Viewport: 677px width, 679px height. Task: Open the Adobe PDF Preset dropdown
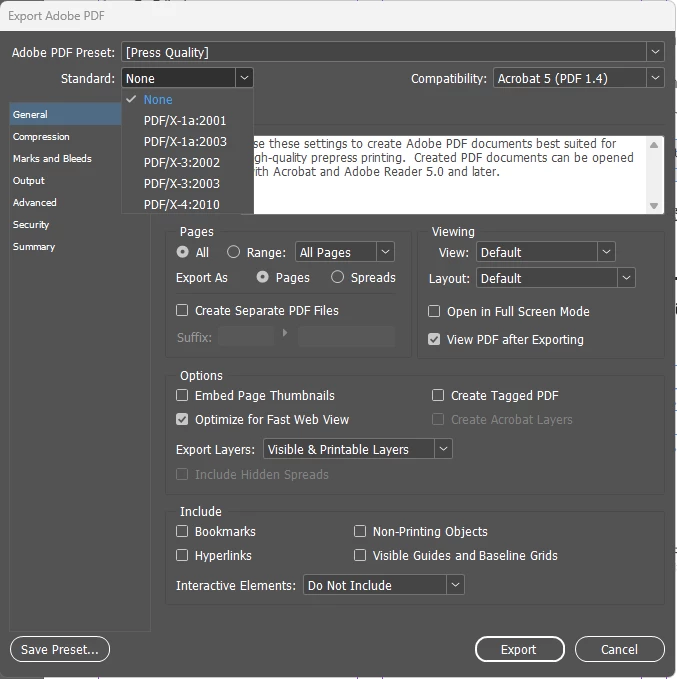(x=392, y=52)
